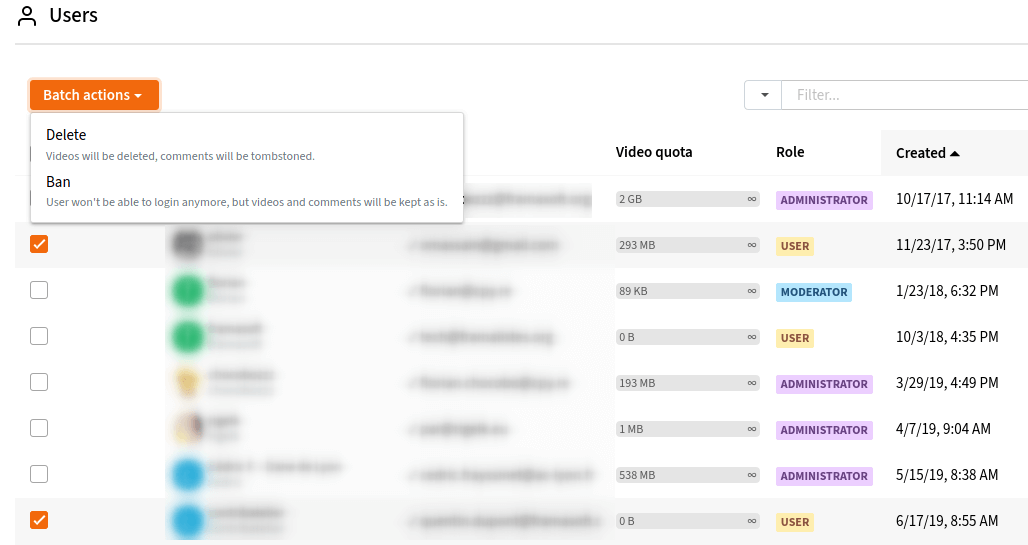
Task: Click the avatar in the 1 MB quota row
Action: pos(186,429)
